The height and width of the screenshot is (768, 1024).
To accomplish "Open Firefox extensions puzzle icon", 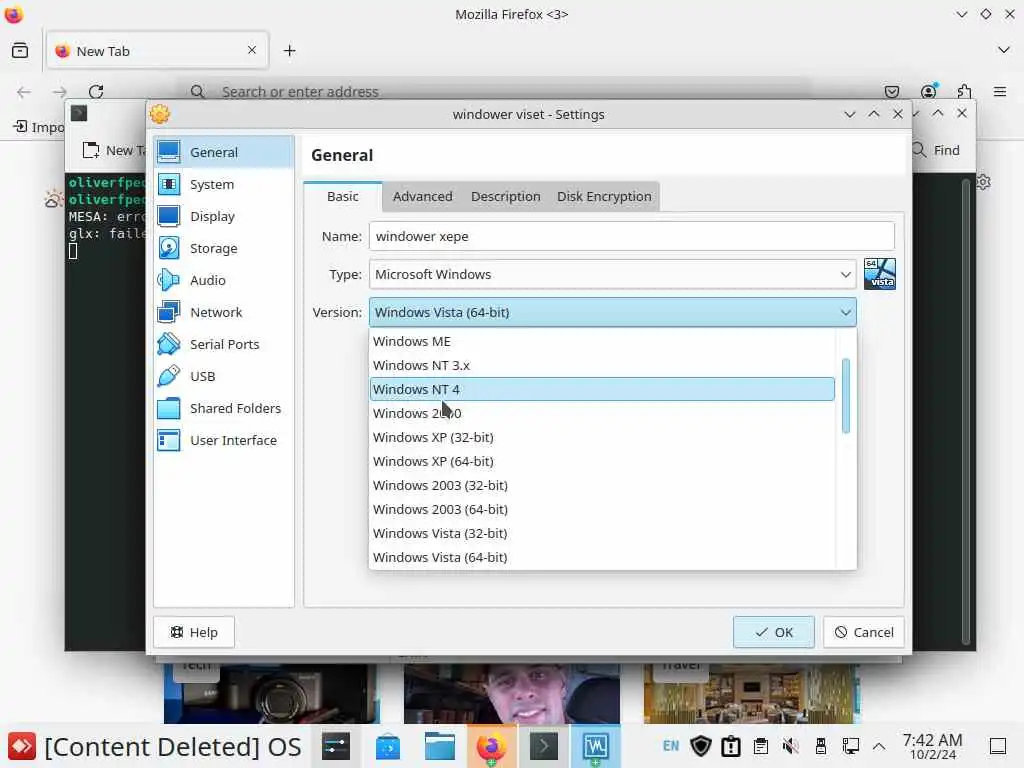I will click(964, 91).
